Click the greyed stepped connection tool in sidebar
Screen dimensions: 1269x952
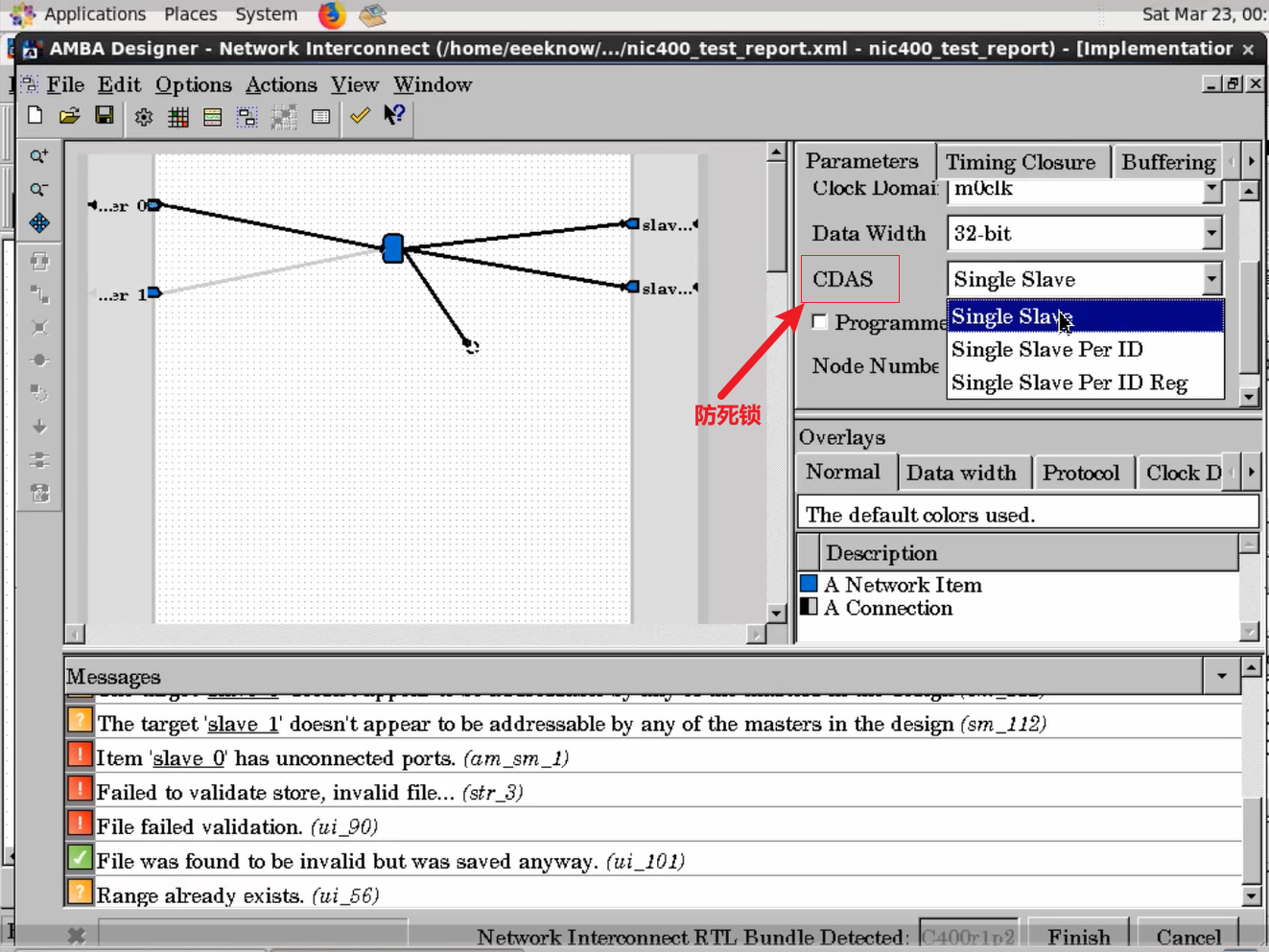coord(39,294)
